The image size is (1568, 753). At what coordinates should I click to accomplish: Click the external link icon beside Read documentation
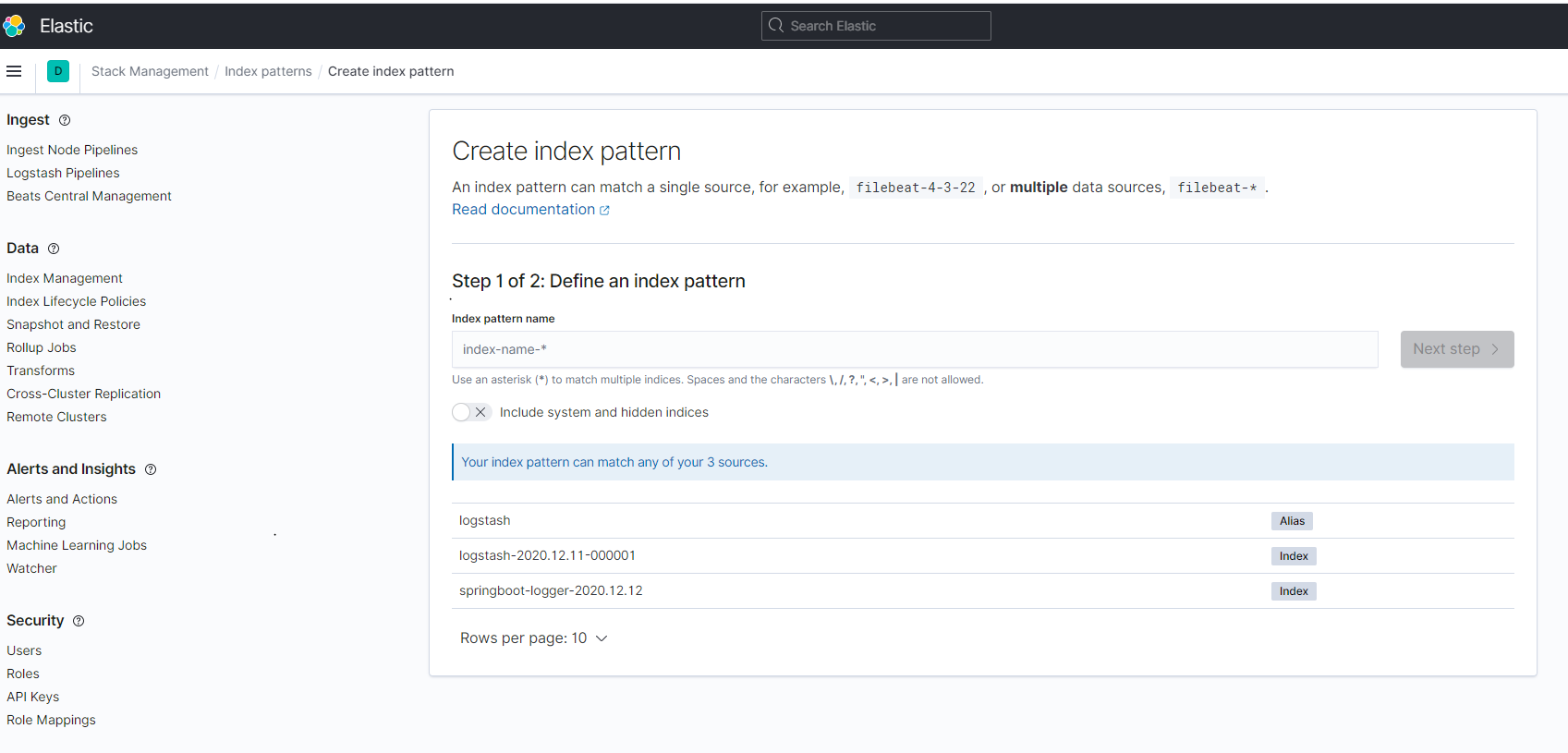[x=604, y=211]
